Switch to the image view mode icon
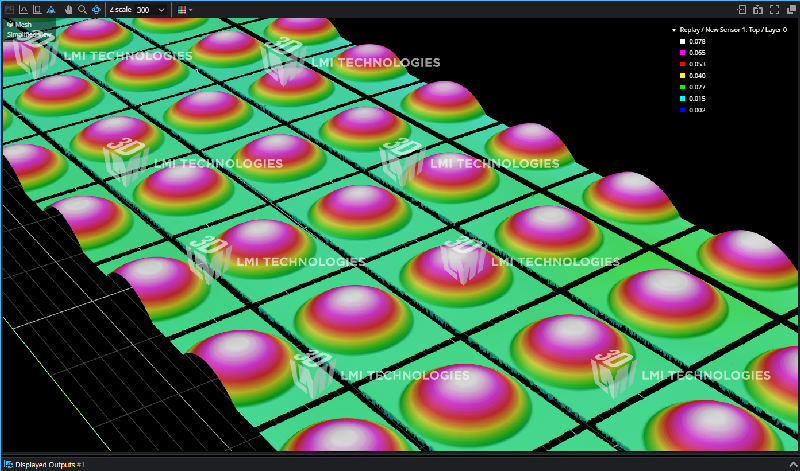Viewport: 800px width, 471px height. [9, 10]
